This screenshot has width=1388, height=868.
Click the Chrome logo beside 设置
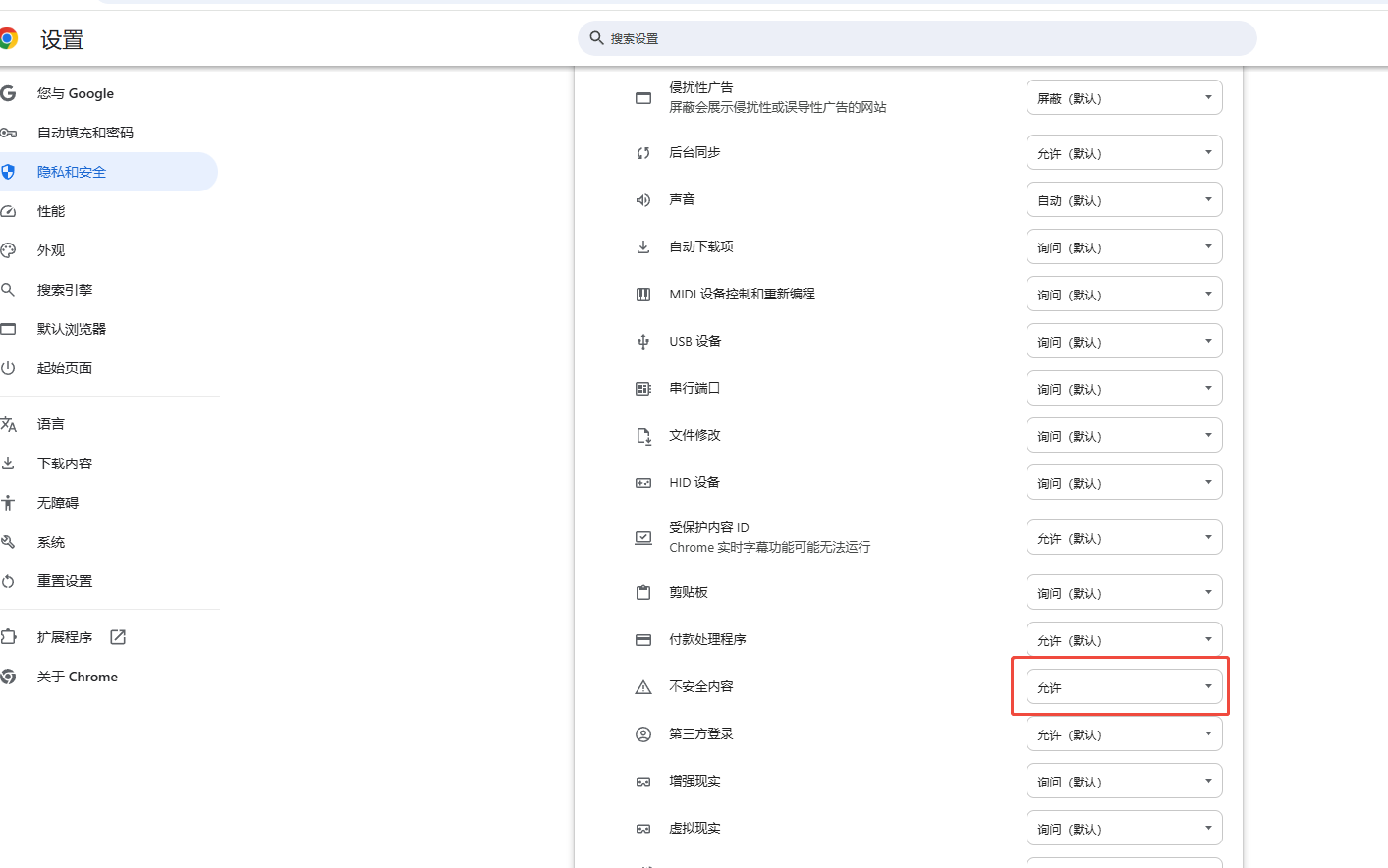pyautogui.click(x=8, y=39)
